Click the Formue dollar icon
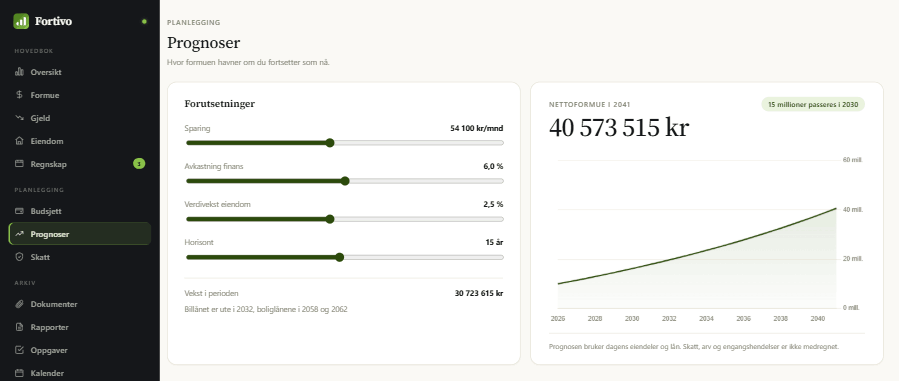Viewport: 899px width, 381px height. (x=19, y=95)
